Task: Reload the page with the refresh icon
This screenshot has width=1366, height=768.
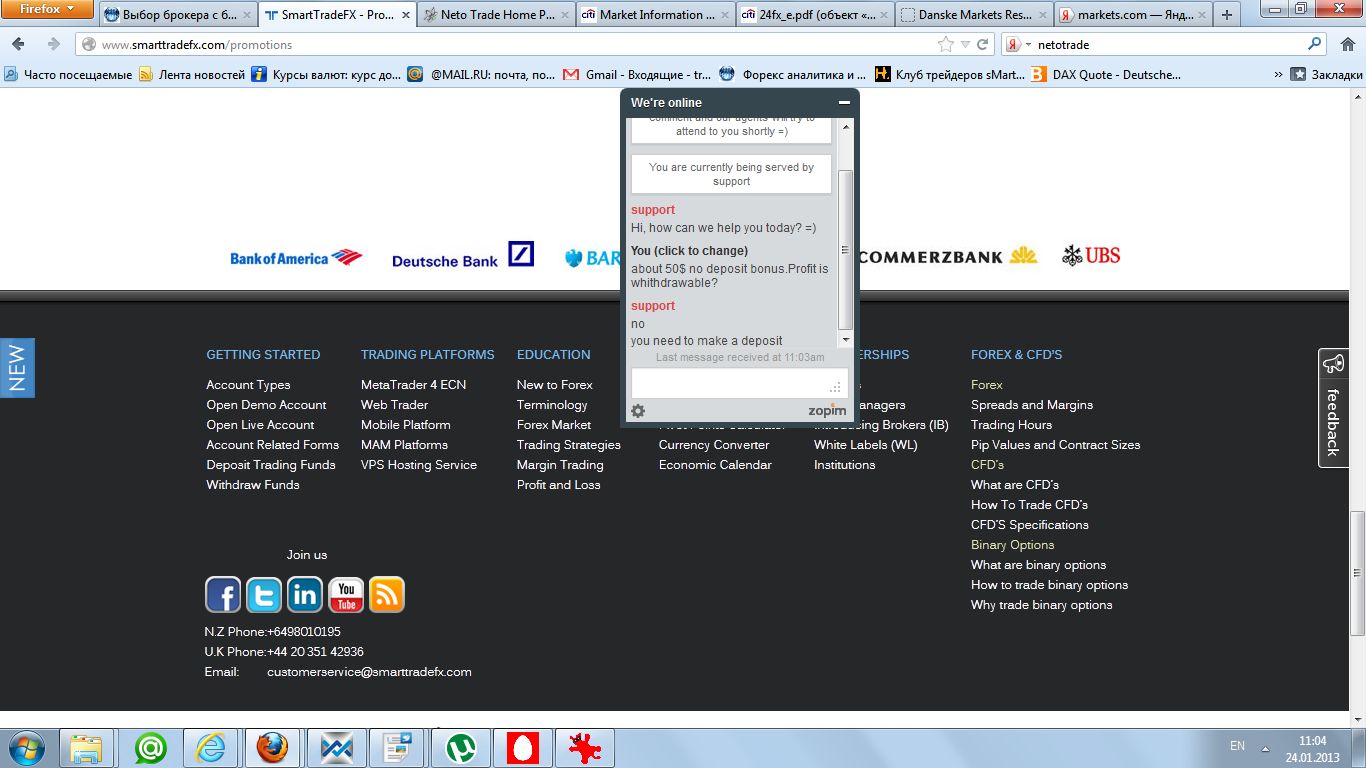Action: (983, 44)
